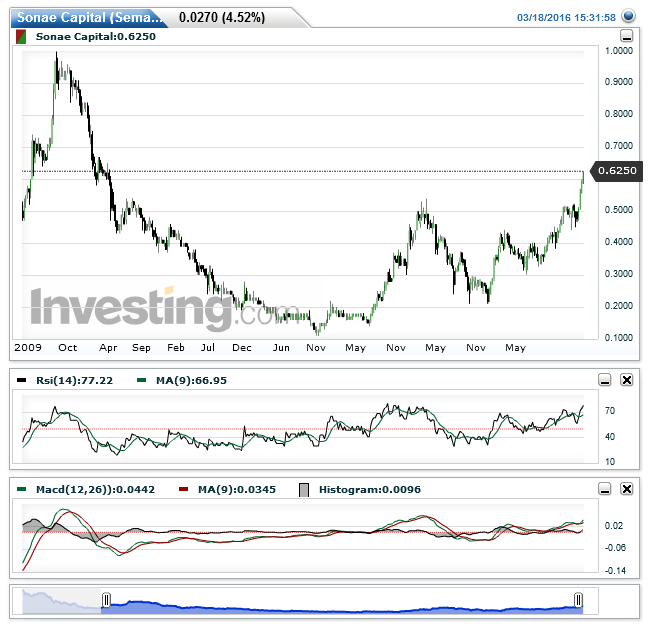Screen dimensions: 650x627
Task: Click the MA(9):66.95 label
Action: coord(191,380)
